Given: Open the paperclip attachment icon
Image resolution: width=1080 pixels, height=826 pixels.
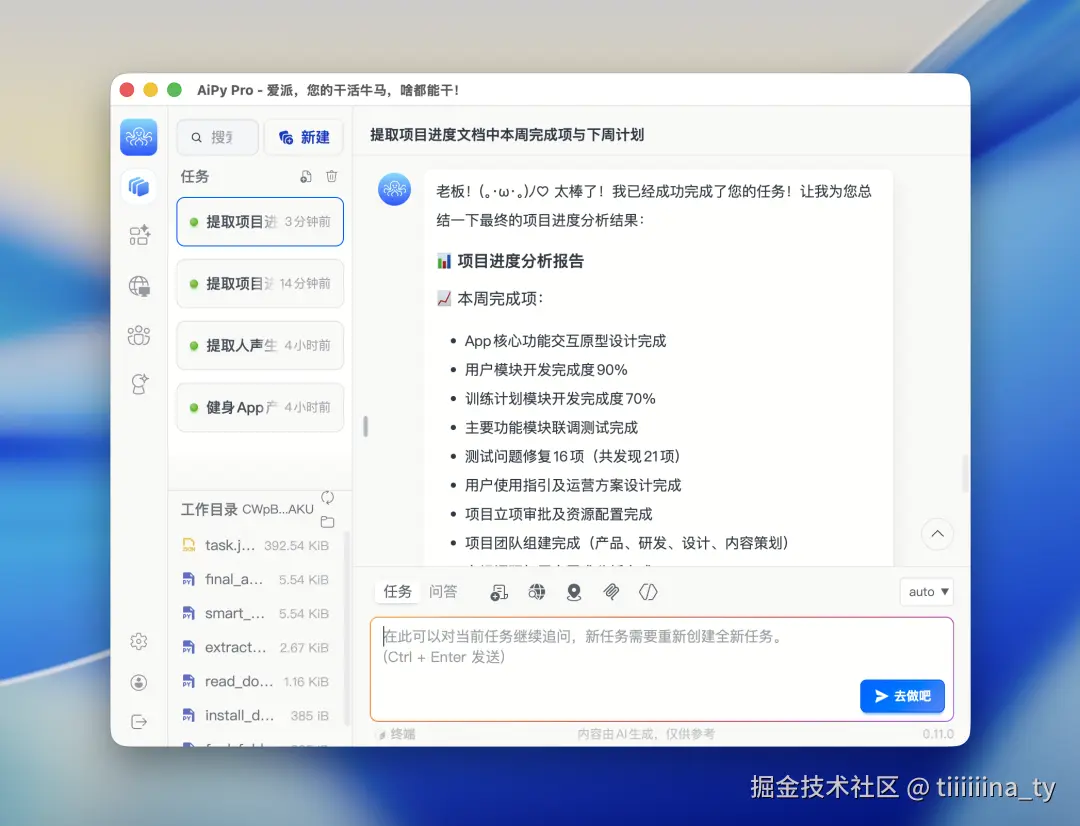Looking at the screenshot, I should pos(611,591).
